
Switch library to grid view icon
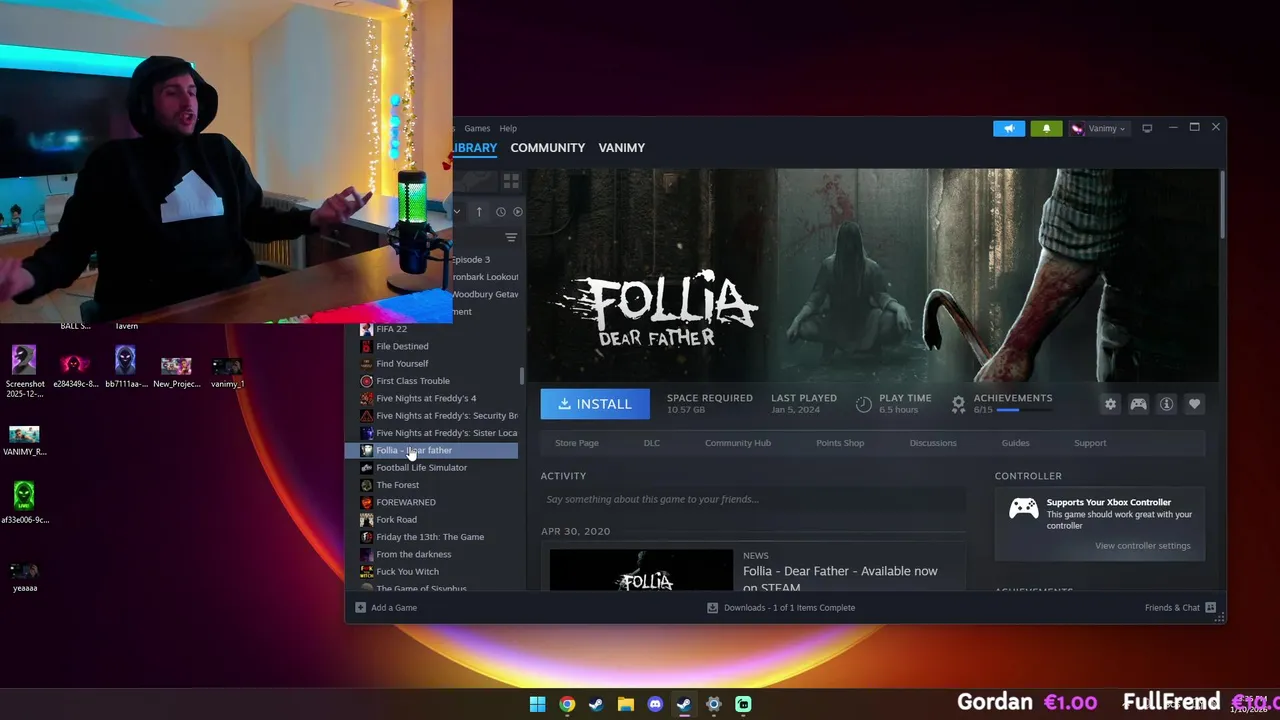point(511,181)
